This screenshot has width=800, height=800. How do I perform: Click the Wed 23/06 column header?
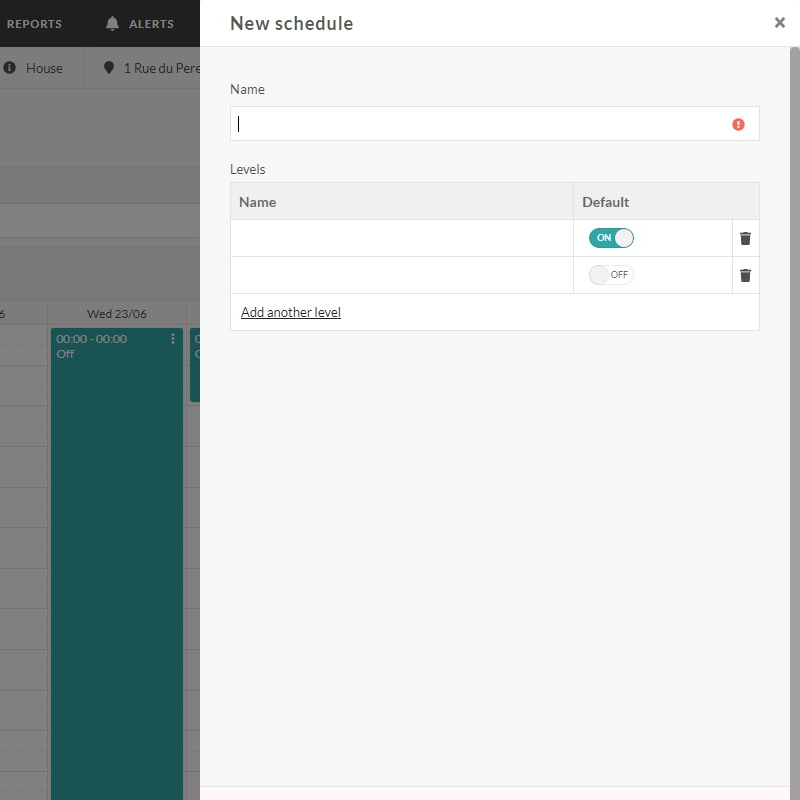pos(116,313)
